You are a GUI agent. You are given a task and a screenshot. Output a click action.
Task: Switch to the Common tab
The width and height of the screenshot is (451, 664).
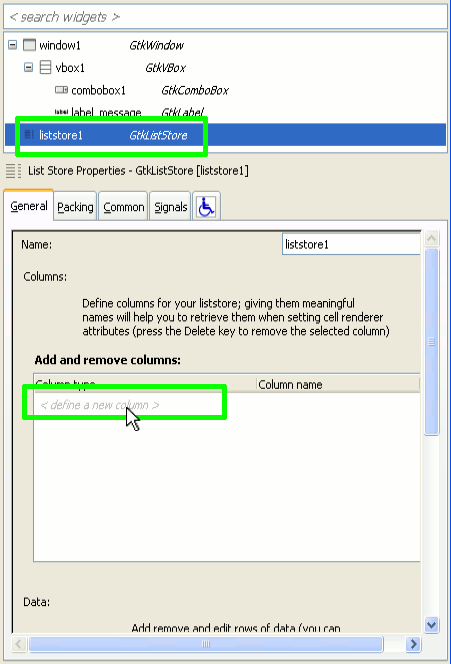pos(124,207)
